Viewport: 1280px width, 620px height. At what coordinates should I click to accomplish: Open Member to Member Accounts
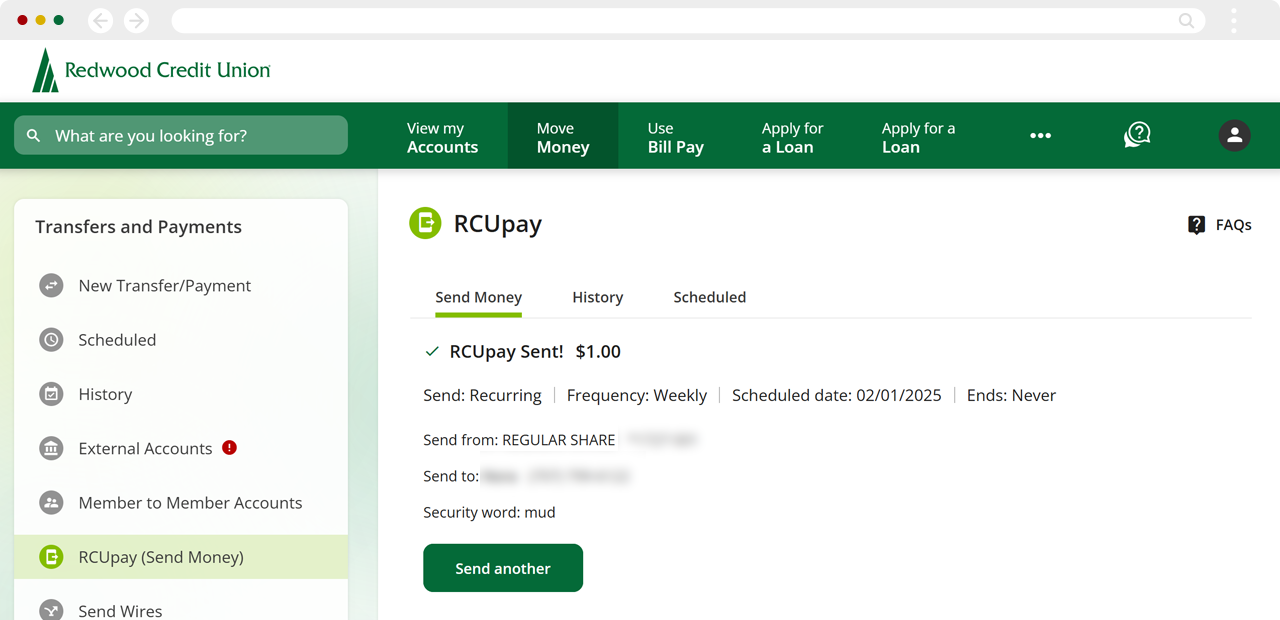(x=181, y=503)
